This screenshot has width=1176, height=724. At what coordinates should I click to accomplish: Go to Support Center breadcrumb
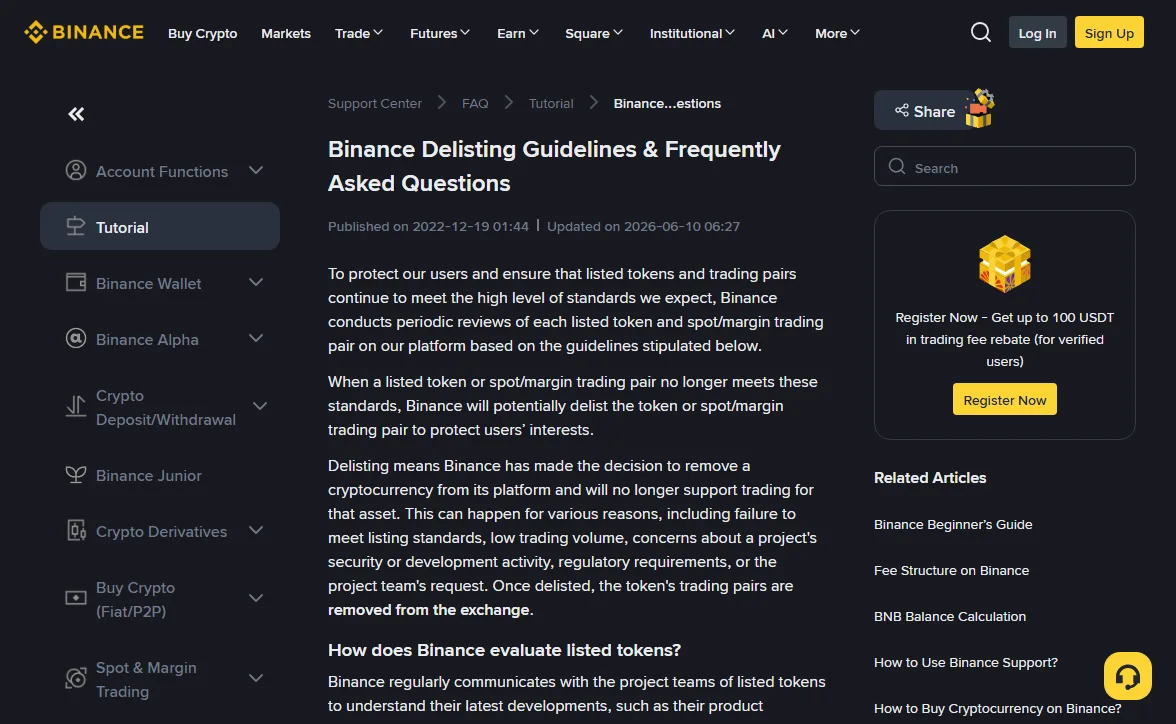click(374, 104)
